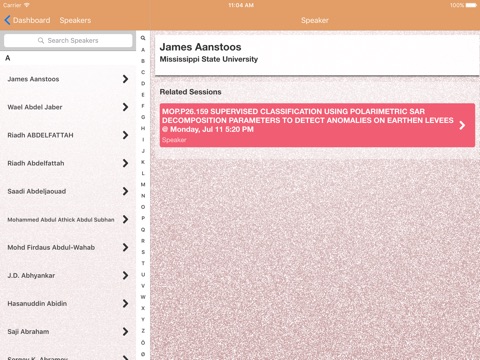This screenshot has height=360, width=480.
Task: Tap the battery icon in status bar
Action: pos(471,5)
